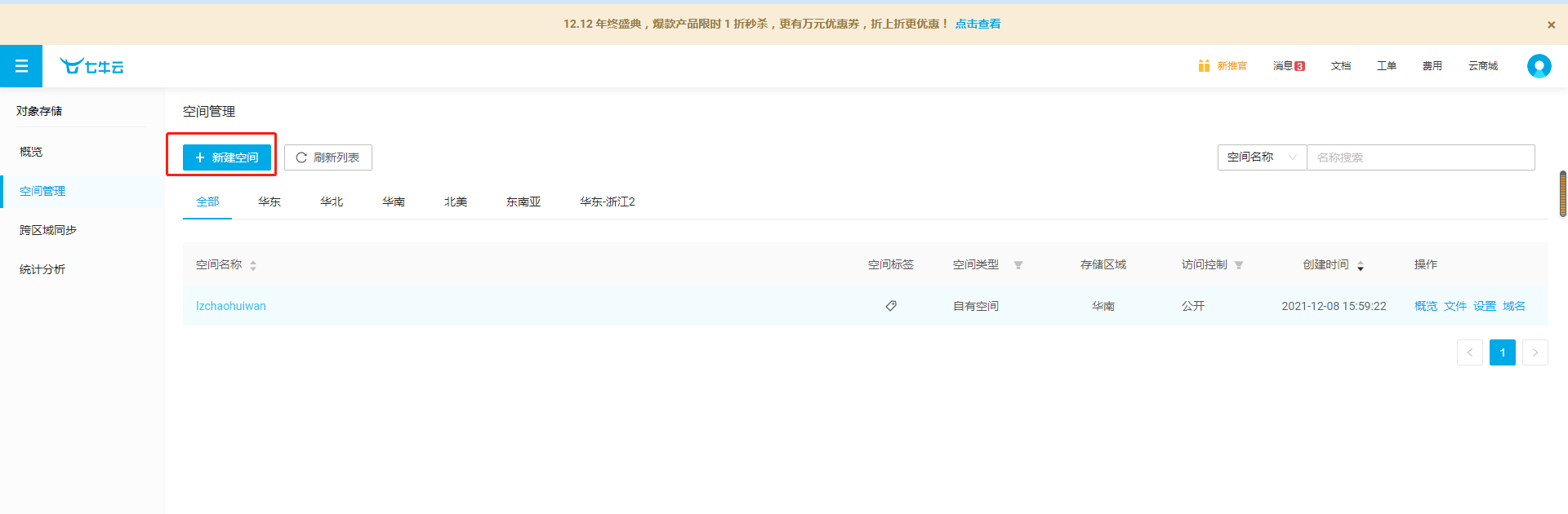Open the user avatar icon

click(1539, 66)
